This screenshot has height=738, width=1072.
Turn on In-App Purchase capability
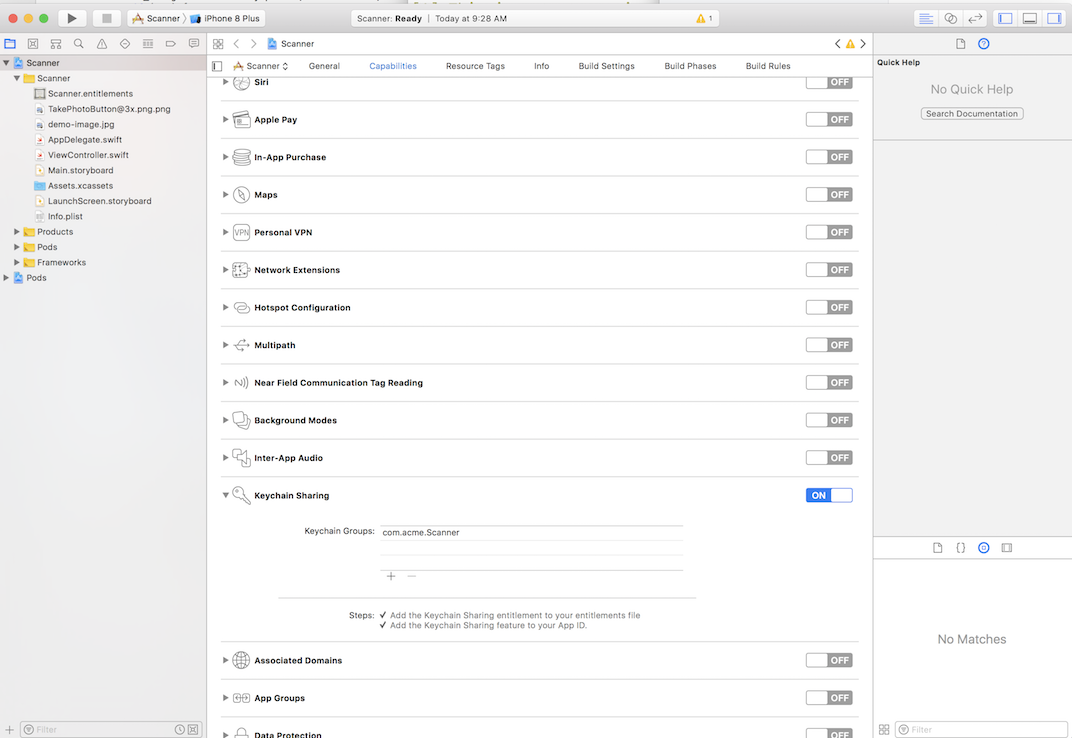click(829, 157)
